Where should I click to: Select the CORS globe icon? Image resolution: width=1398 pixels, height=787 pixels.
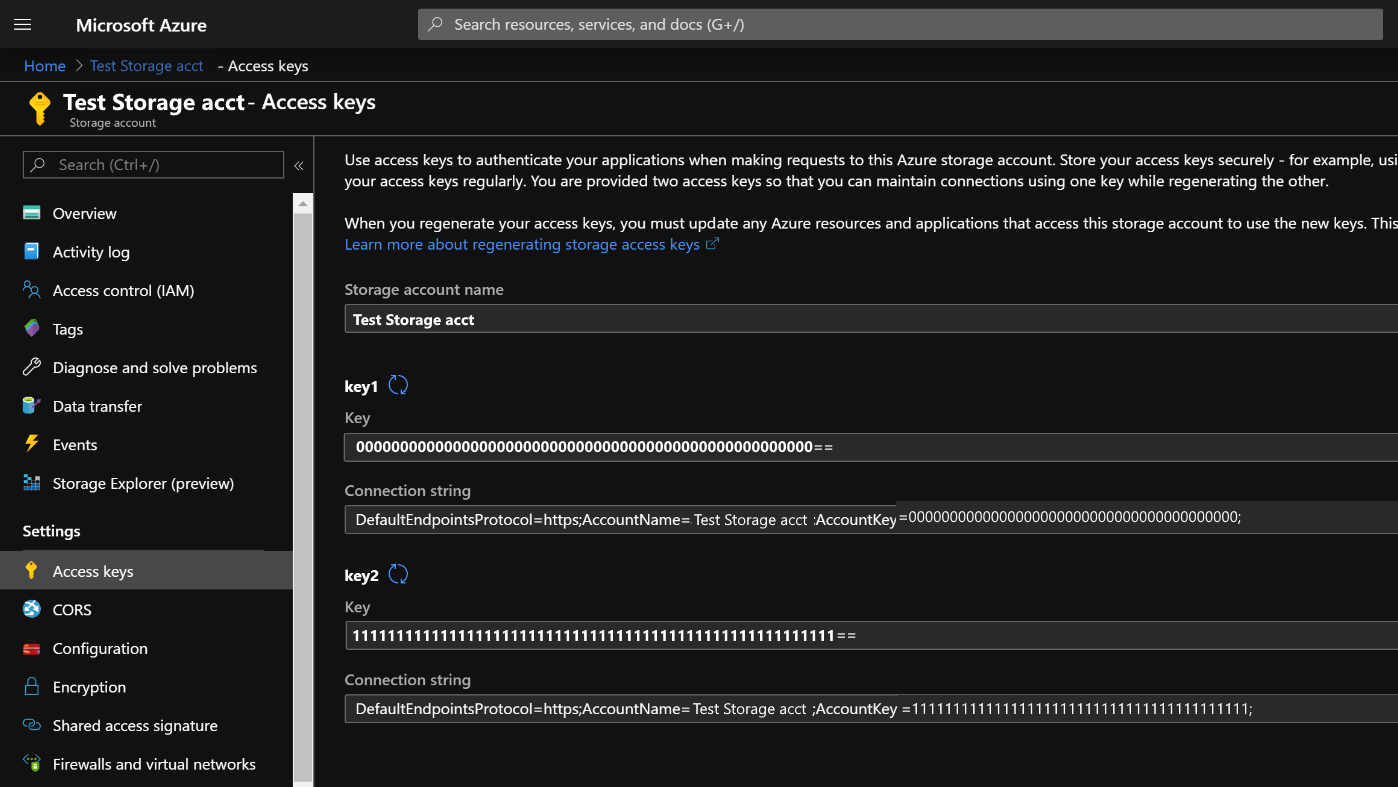coord(33,609)
